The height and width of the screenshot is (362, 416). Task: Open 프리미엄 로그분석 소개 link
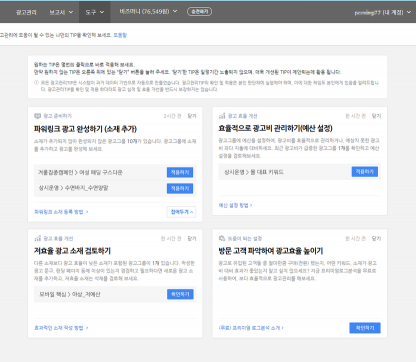[251, 328]
